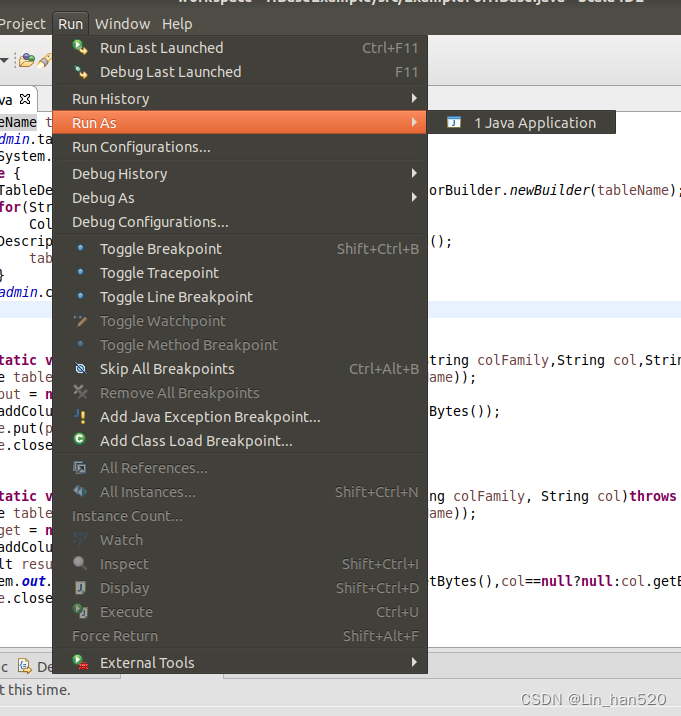The width and height of the screenshot is (681, 716).
Task: Select External Tools menu entry
Action: [240, 663]
